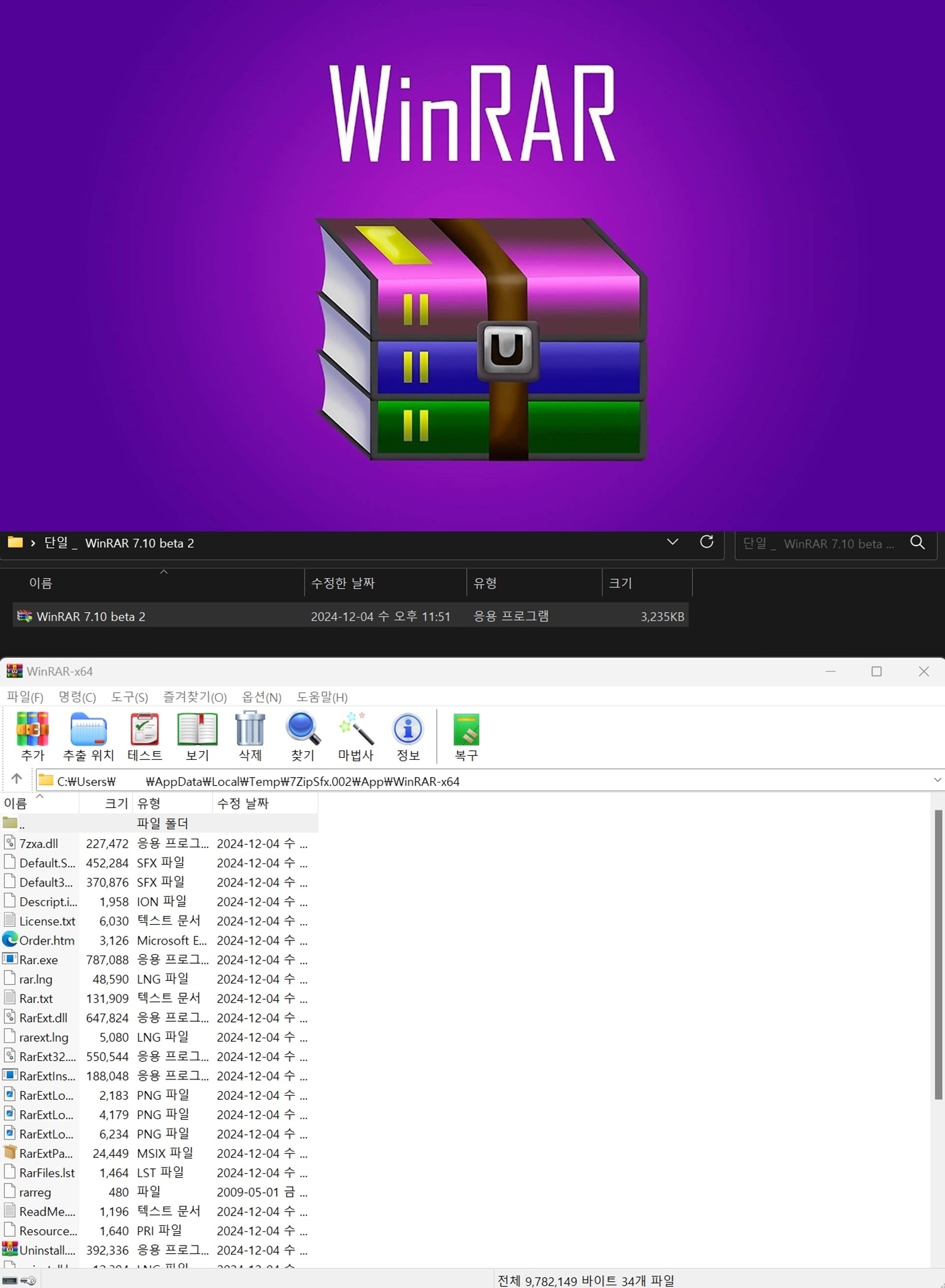Viewport: 945px width, 1288px height.
Task: Select Rar.txt file row
Action: [x=159, y=998]
